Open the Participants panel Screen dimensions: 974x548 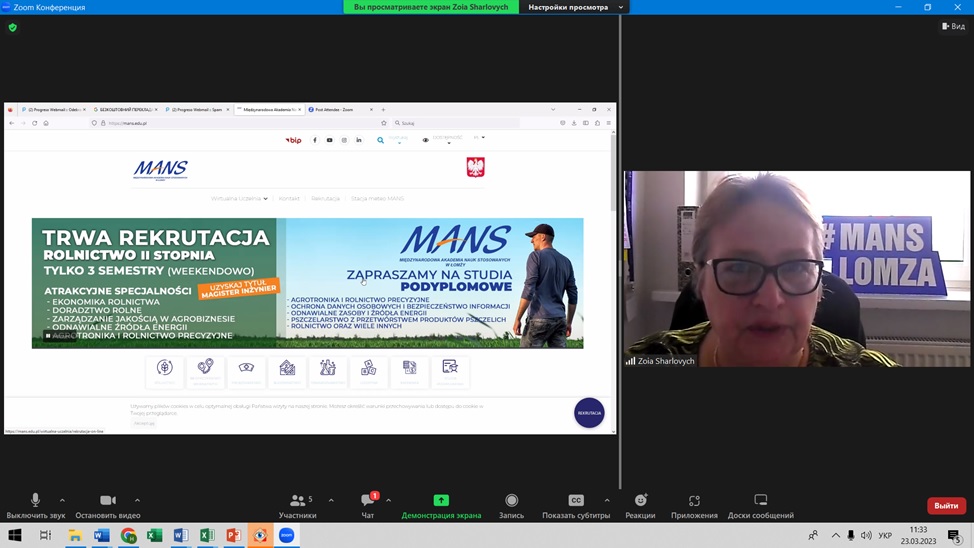pos(298,506)
